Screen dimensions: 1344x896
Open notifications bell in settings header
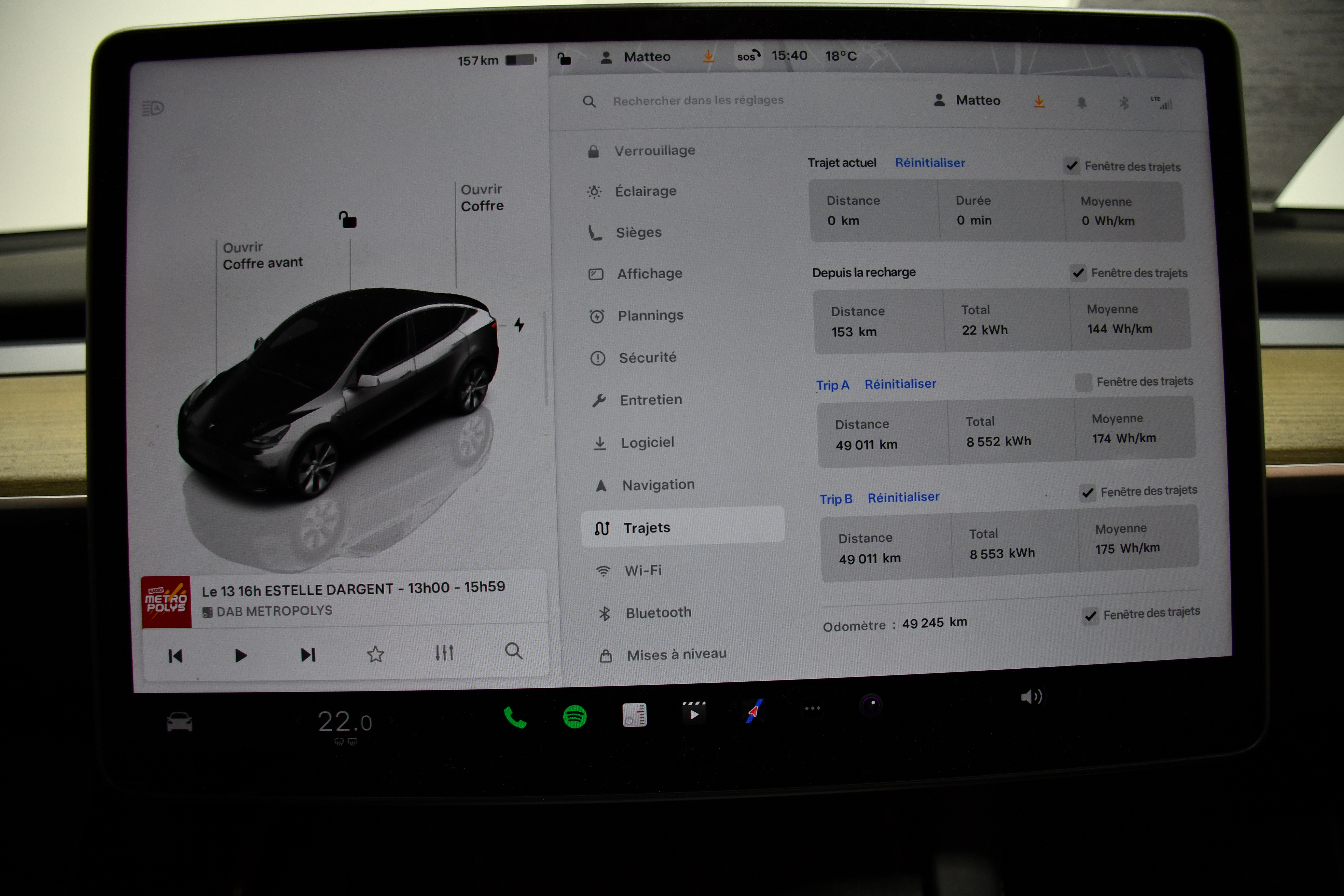coord(1082,103)
